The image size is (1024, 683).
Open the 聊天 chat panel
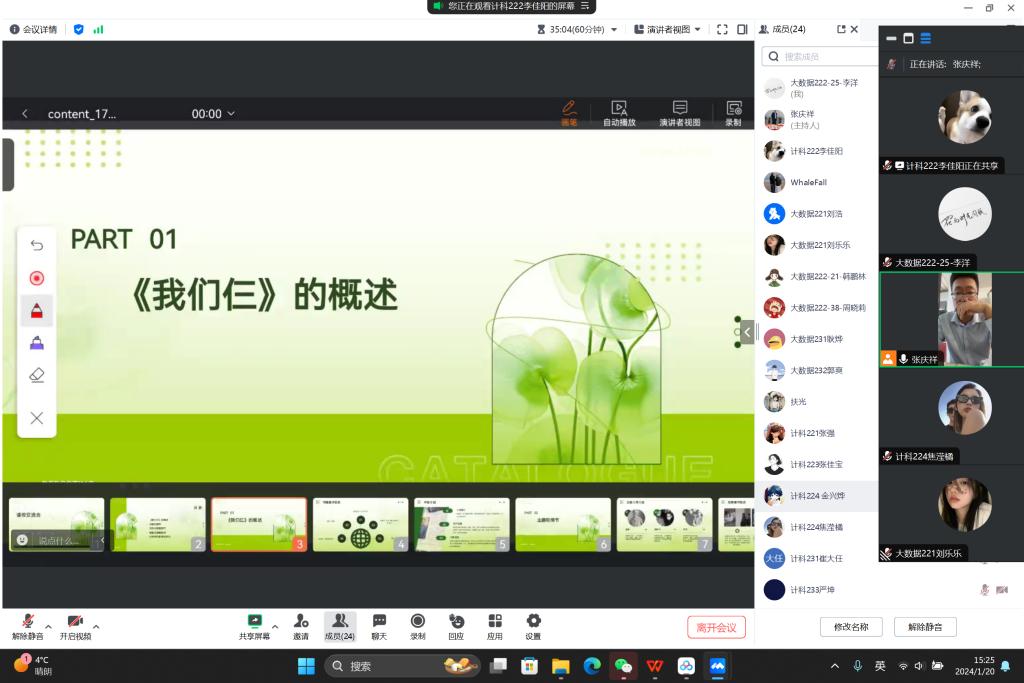click(379, 626)
